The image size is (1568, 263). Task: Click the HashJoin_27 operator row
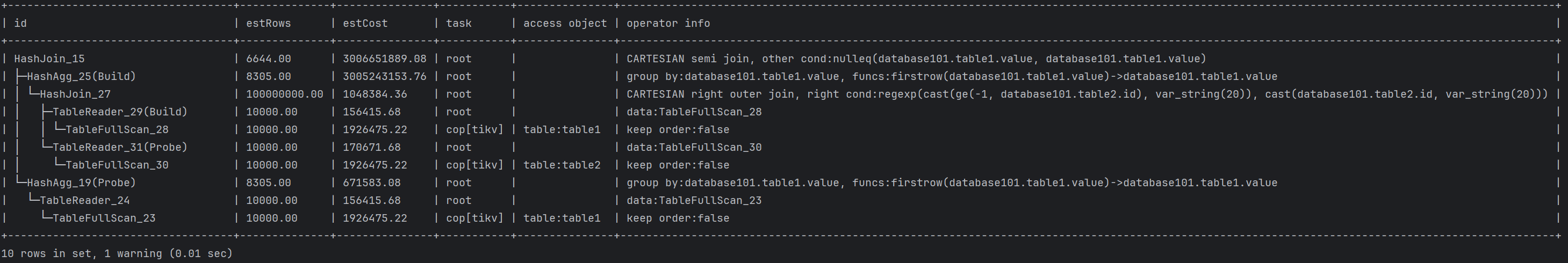pos(75,94)
